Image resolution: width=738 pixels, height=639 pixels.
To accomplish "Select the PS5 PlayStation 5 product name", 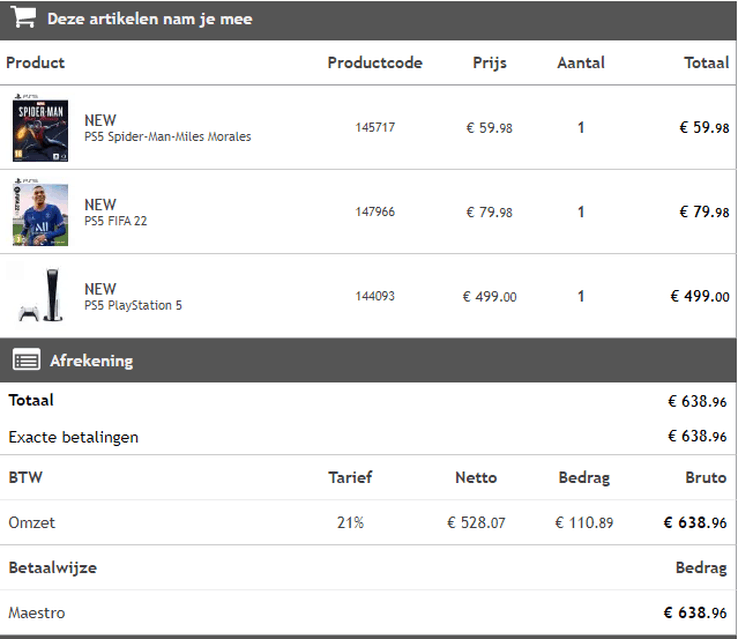I will (x=133, y=305).
